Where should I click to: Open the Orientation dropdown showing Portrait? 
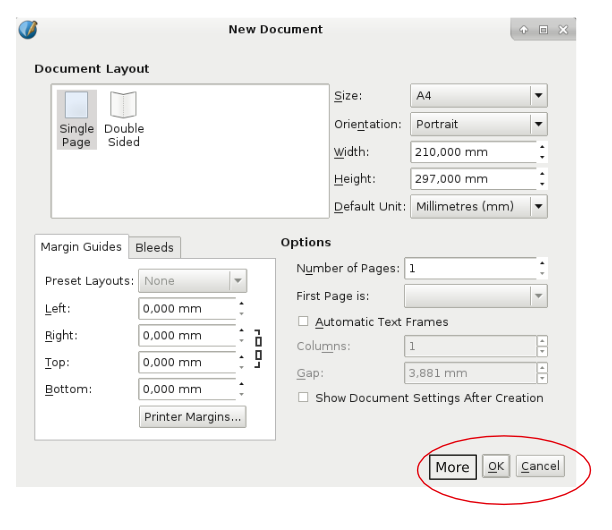point(479,124)
